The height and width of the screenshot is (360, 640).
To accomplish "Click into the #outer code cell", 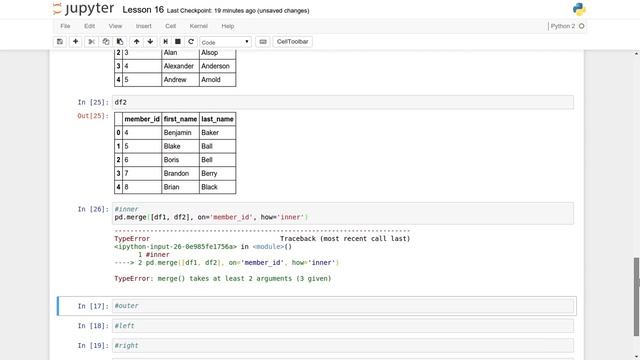I will [x=343, y=306].
